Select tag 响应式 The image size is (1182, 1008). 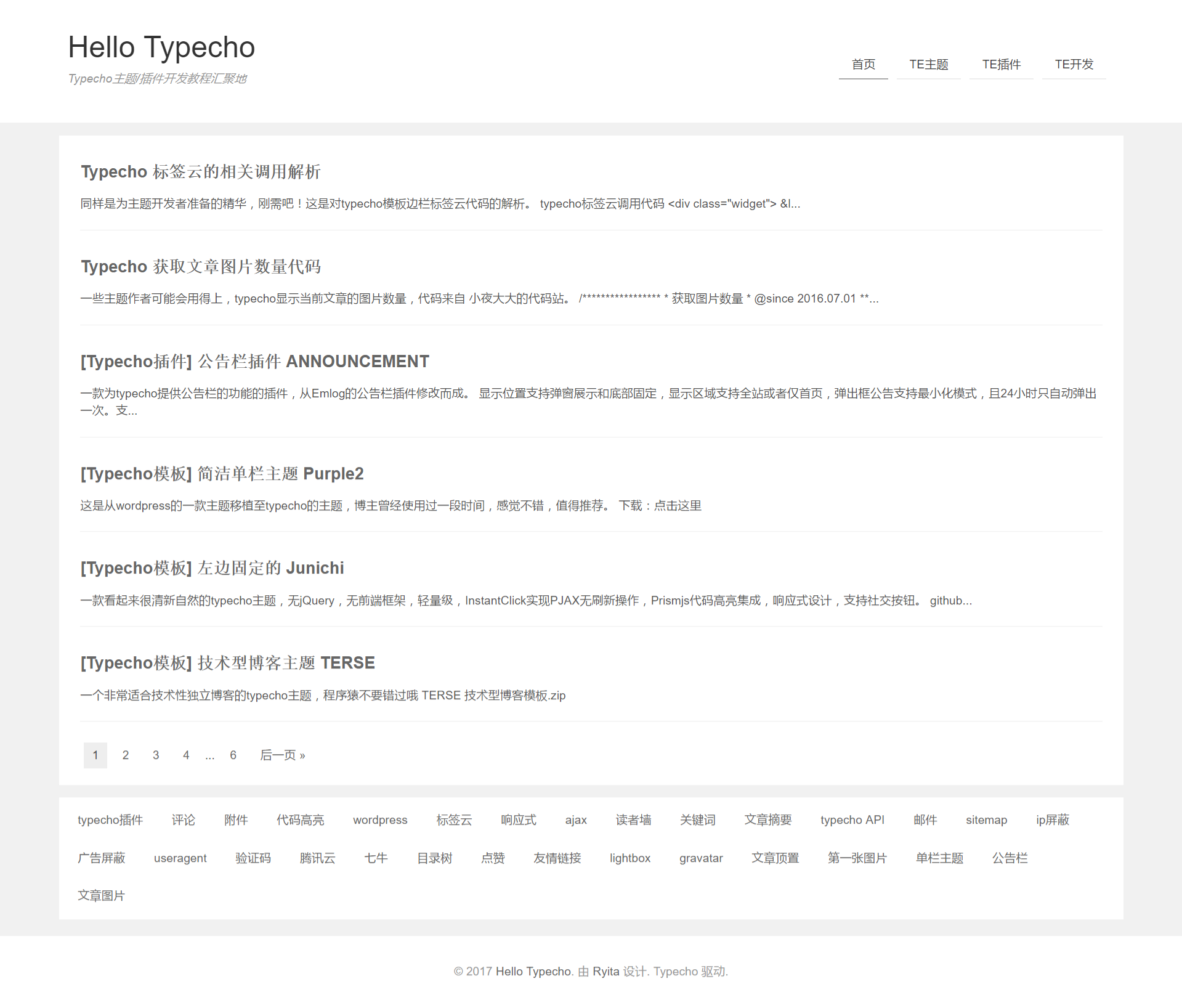point(519,820)
